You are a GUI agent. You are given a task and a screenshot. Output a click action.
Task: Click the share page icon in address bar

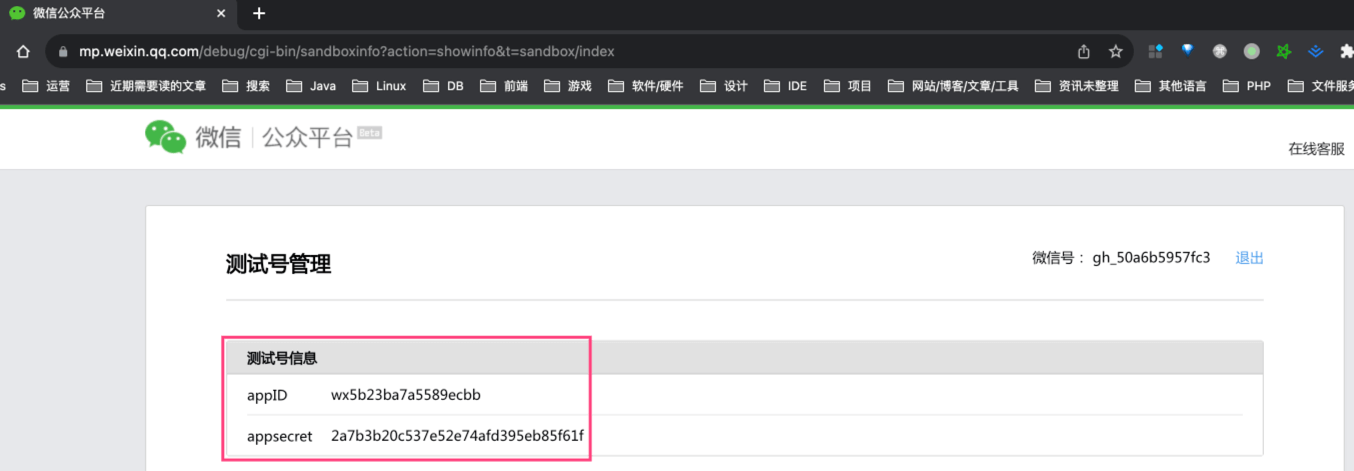tap(1084, 51)
